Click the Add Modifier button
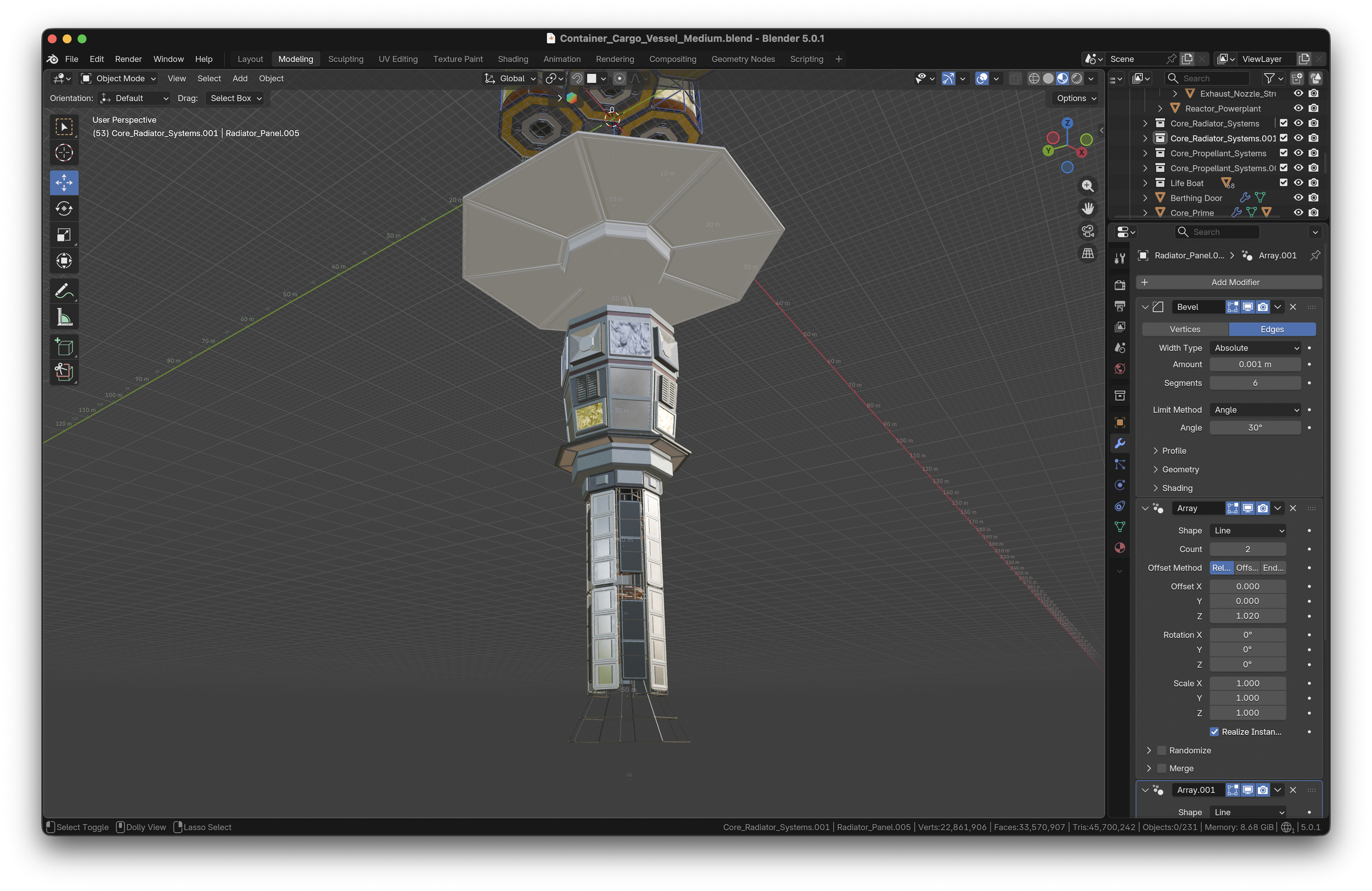This screenshot has width=1372, height=891. pos(1228,283)
